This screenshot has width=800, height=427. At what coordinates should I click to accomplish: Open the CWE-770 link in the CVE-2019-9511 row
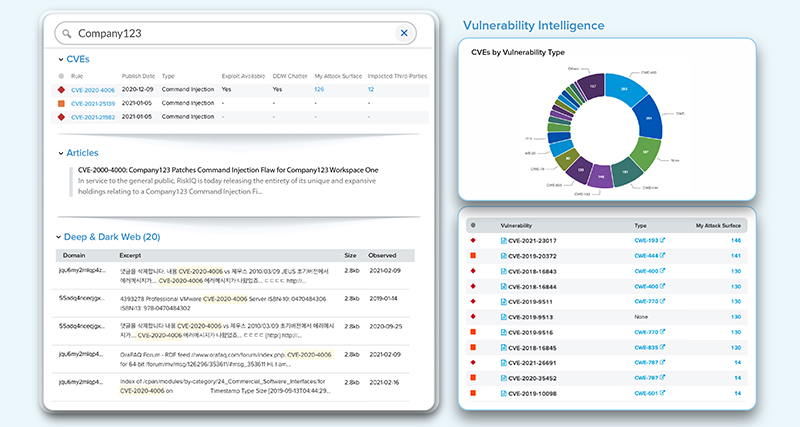[x=646, y=302]
